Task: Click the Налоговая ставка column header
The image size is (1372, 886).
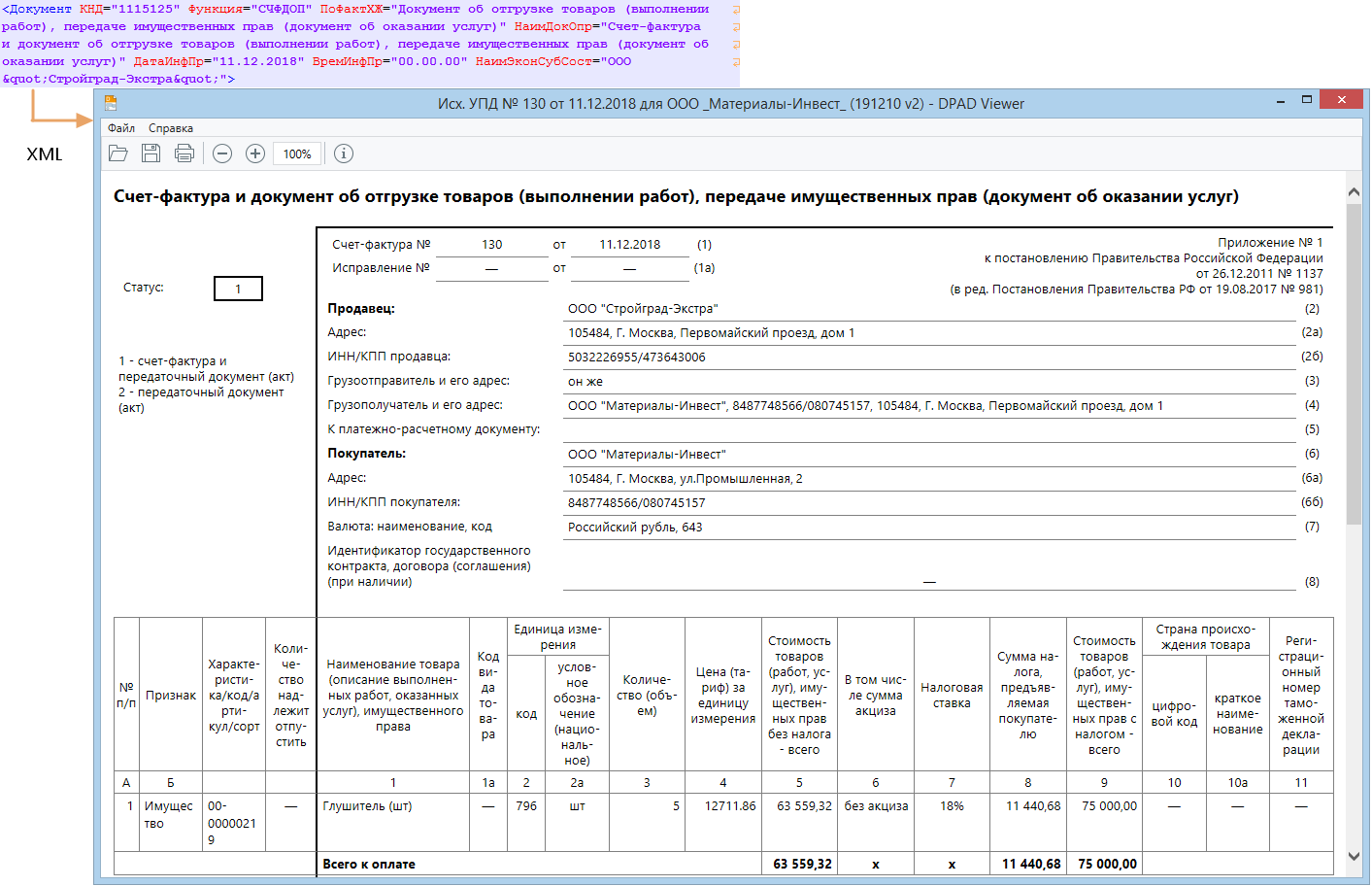Action: [952, 696]
